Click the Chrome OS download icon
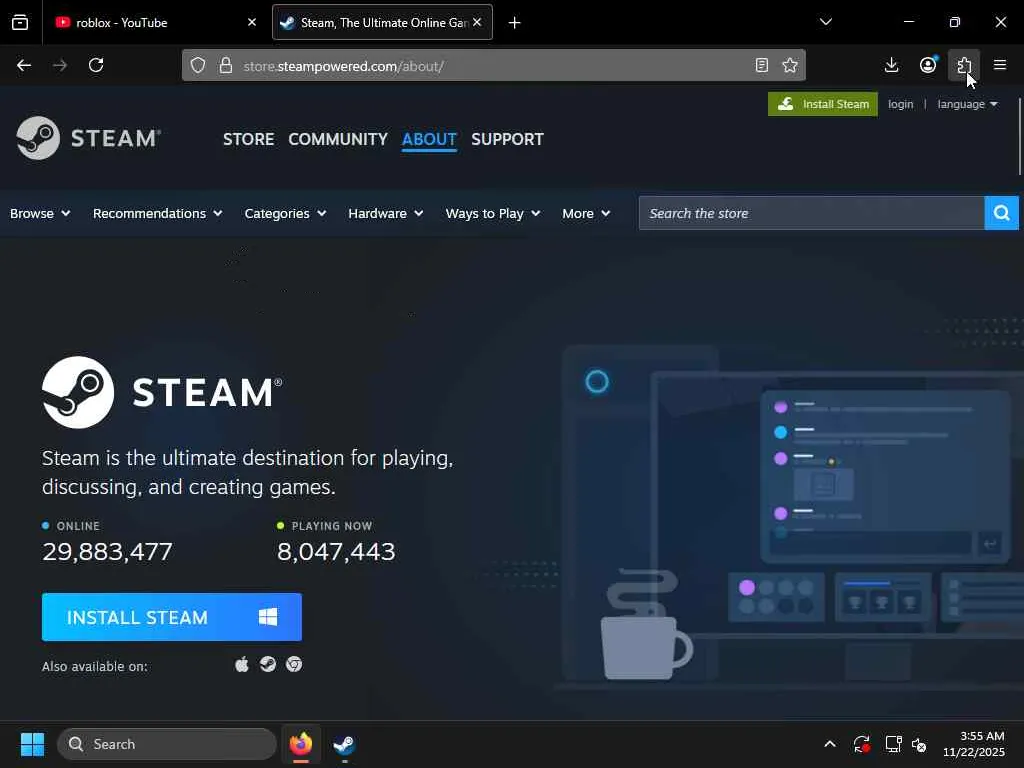1024x768 pixels. [x=294, y=665]
